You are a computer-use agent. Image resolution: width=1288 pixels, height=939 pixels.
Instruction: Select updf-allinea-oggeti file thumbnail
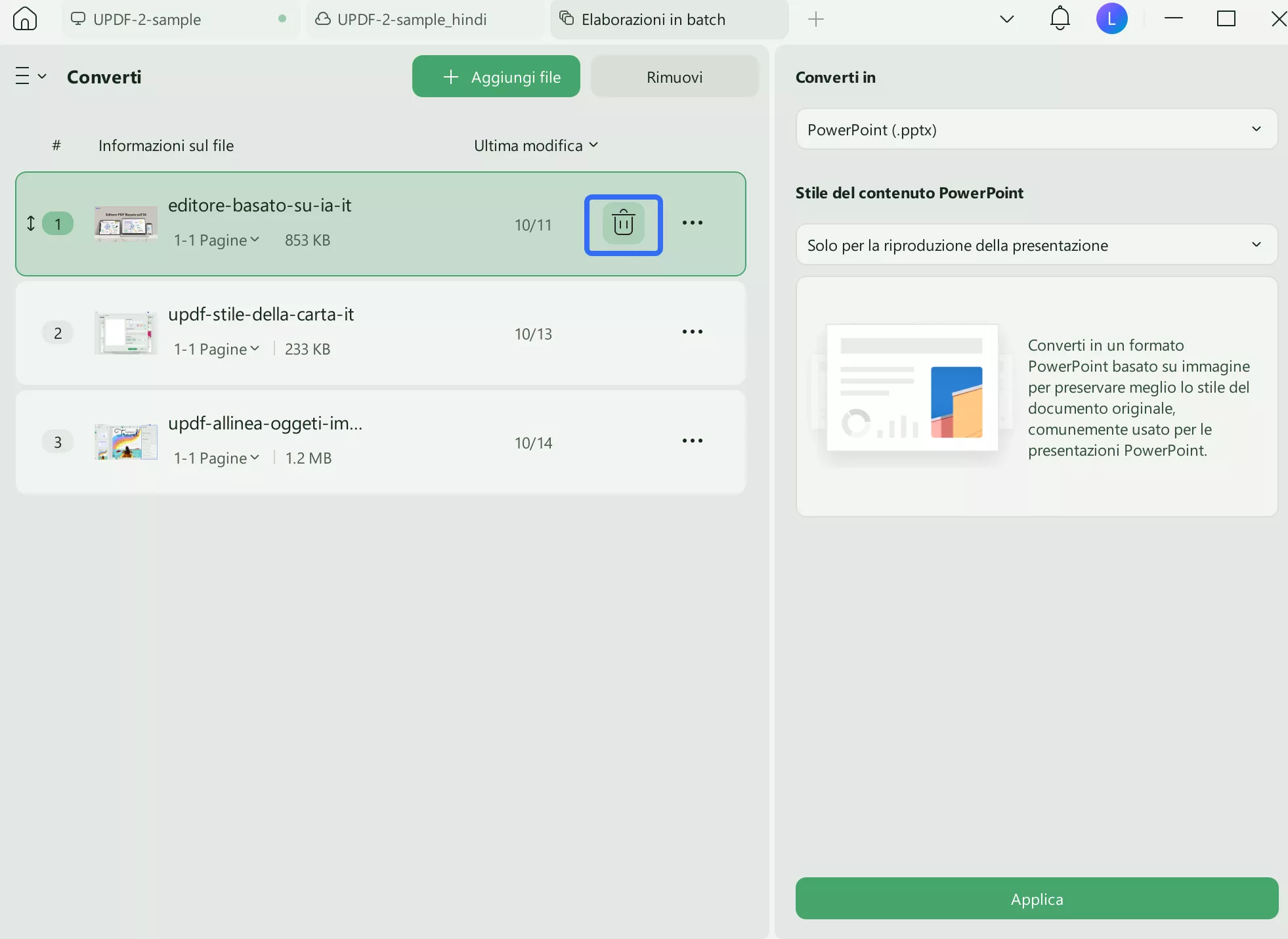pyautogui.click(x=125, y=442)
